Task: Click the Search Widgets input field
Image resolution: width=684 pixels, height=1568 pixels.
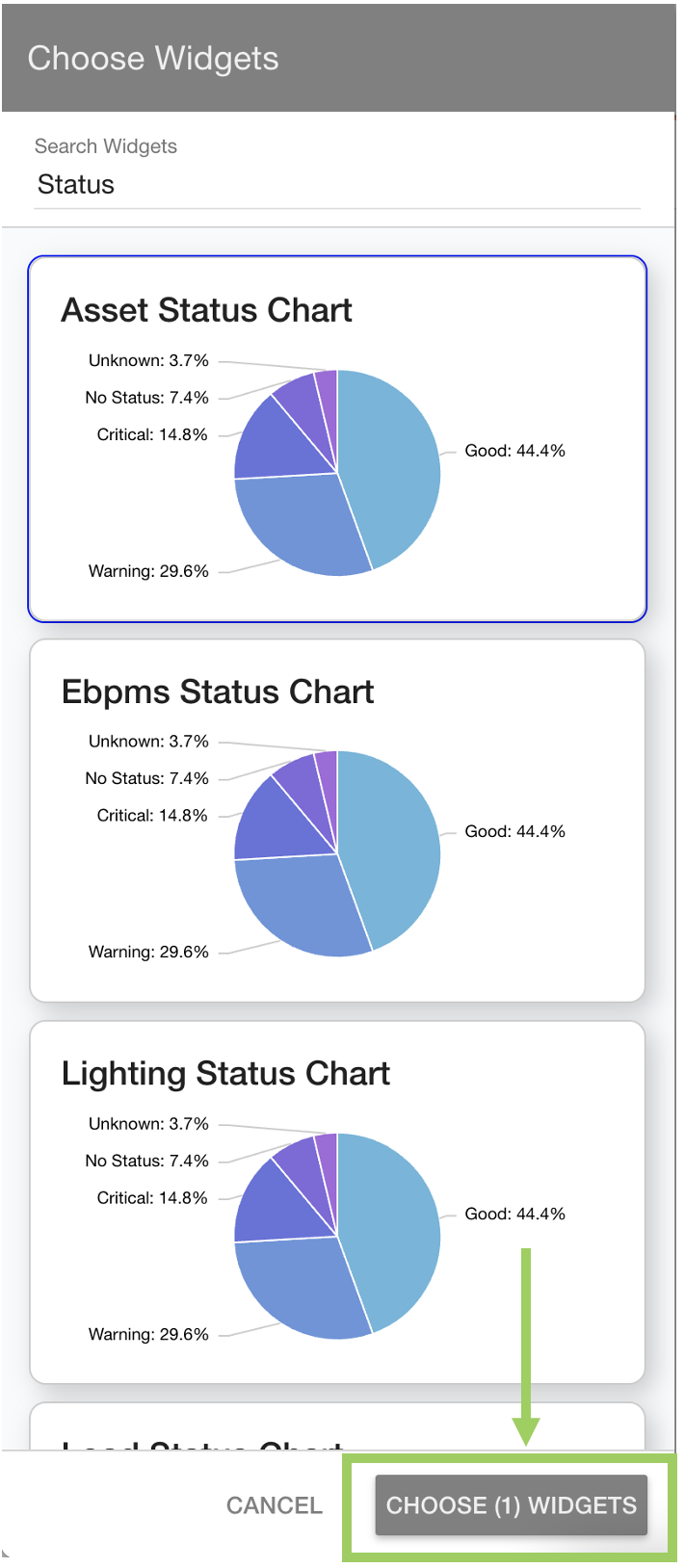Action: point(337,183)
